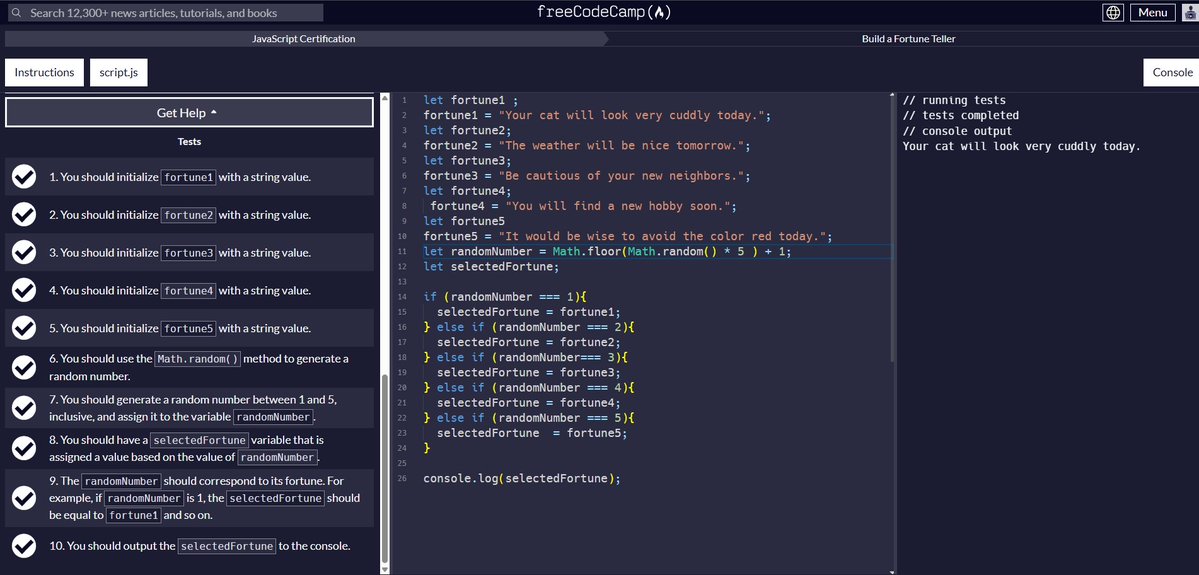
Task: Click the scroll down arrow in editor
Action: (891, 570)
